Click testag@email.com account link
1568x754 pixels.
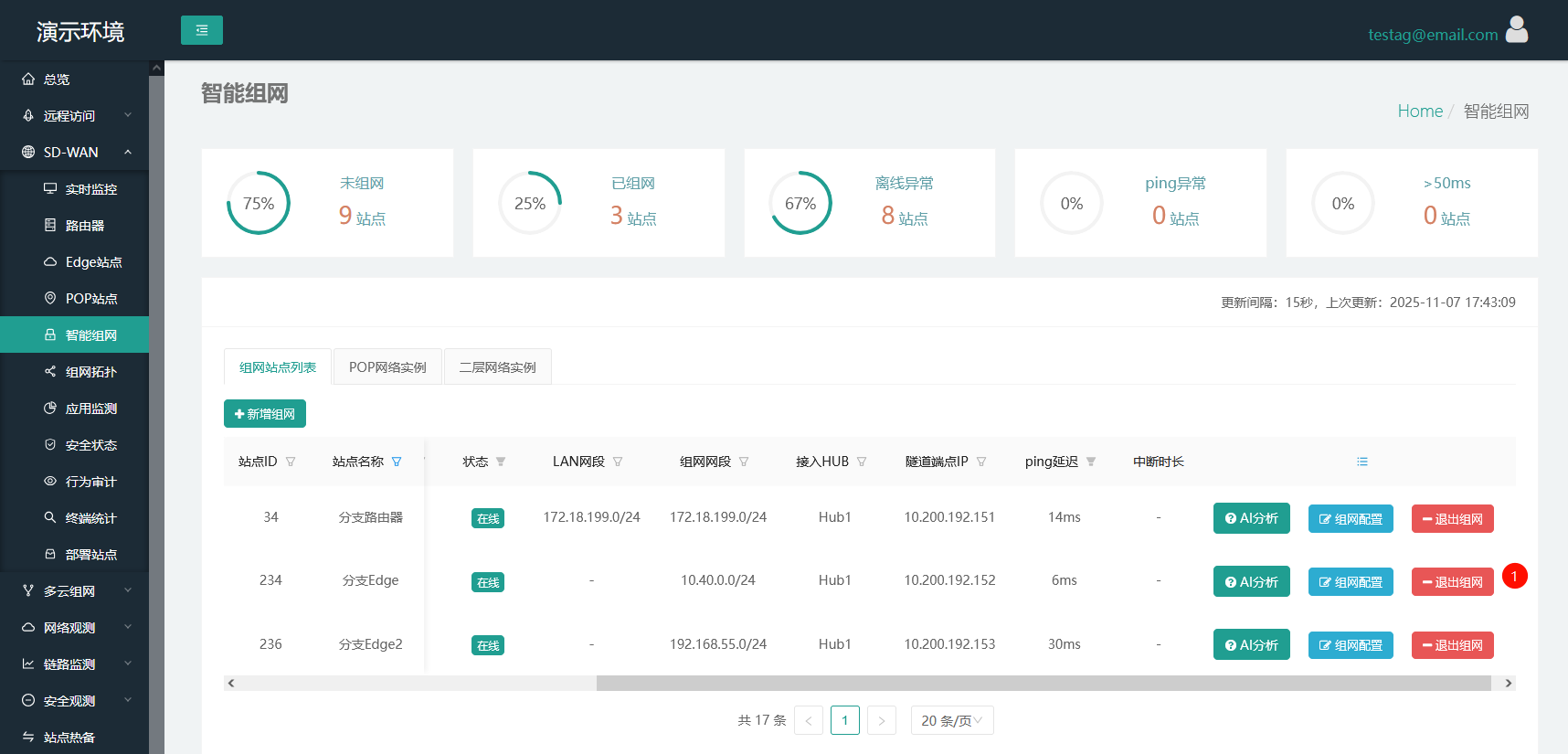[1433, 35]
